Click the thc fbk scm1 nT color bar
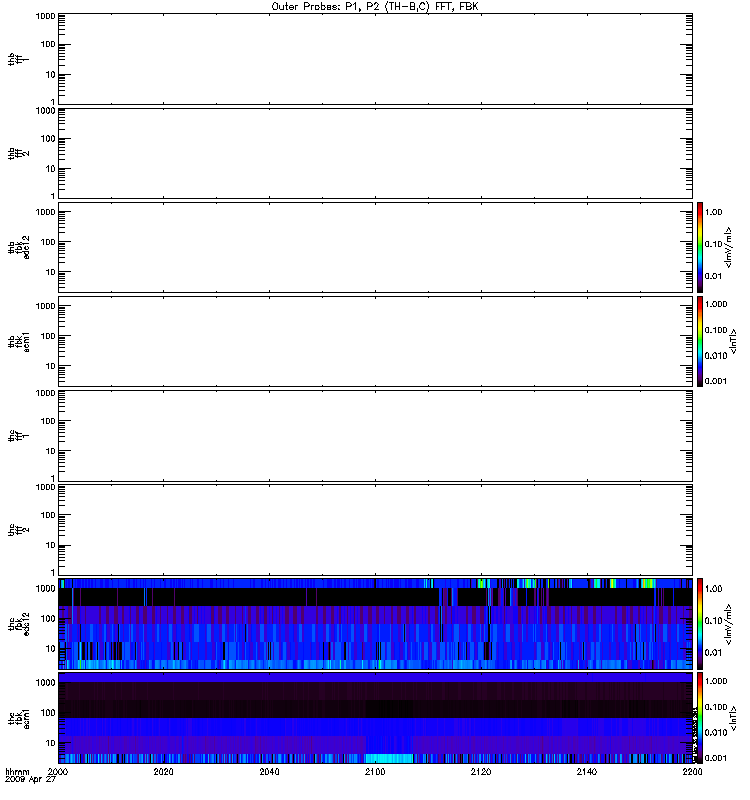The height and width of the screenshot is (800, 750). click(700, 718)
